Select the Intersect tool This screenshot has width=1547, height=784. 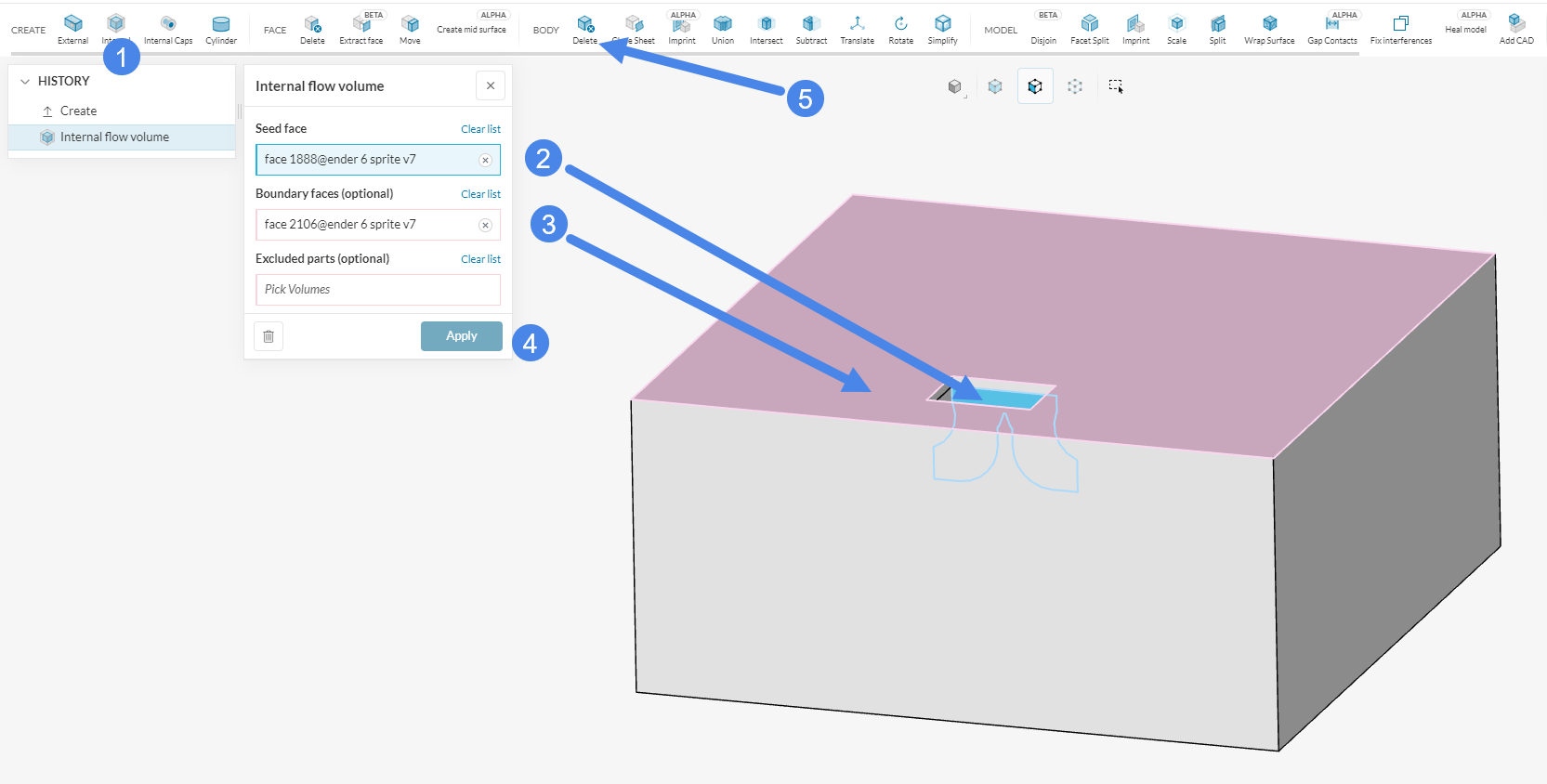(x=767, y=29)
